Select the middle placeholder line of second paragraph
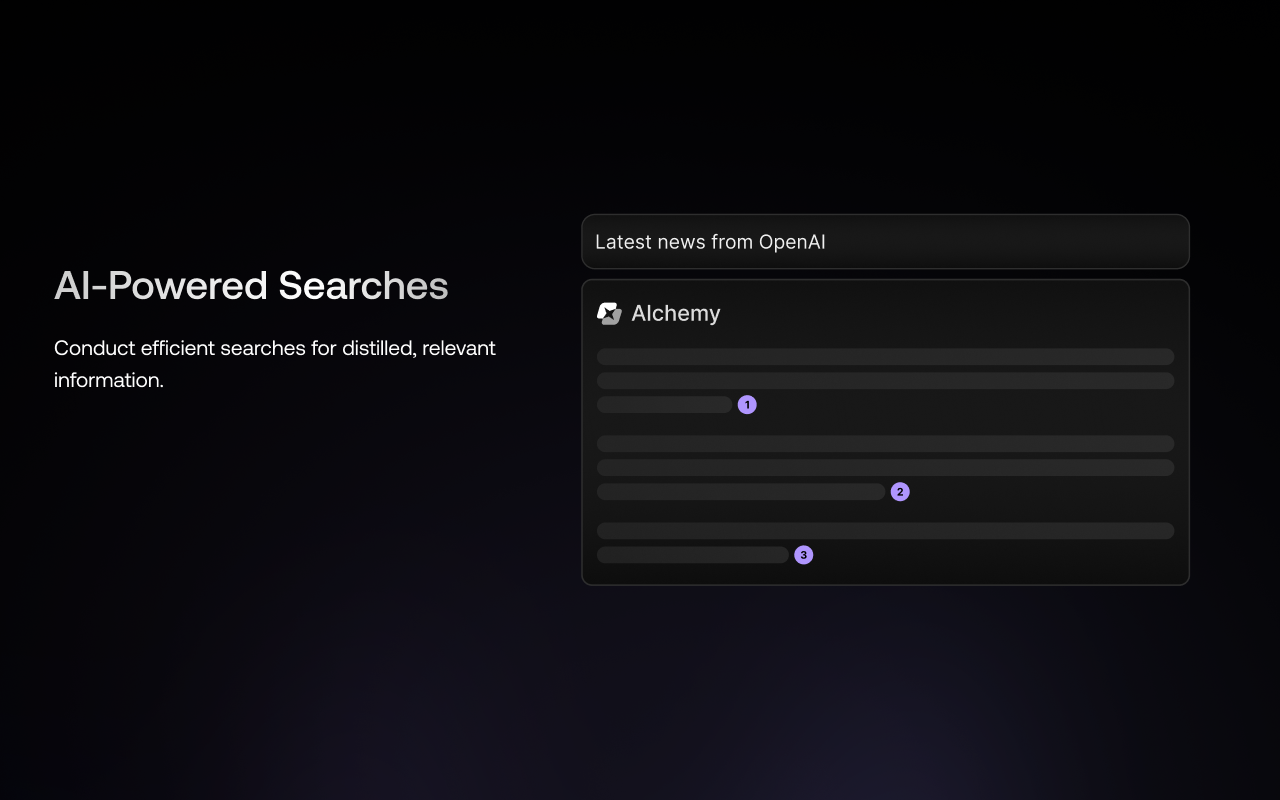This screenshot has height=800, width=1280. [885, 468]
